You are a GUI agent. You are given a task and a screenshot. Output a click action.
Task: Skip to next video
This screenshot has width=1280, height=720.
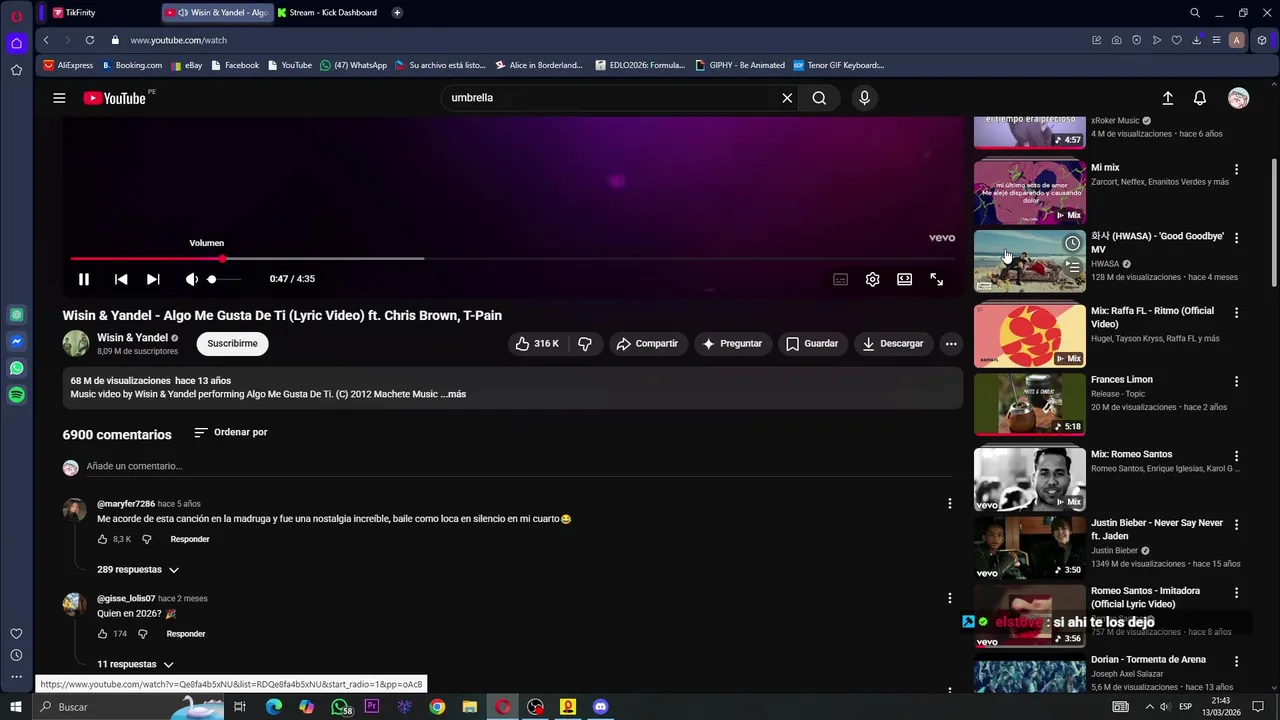(x=153, y=280)
